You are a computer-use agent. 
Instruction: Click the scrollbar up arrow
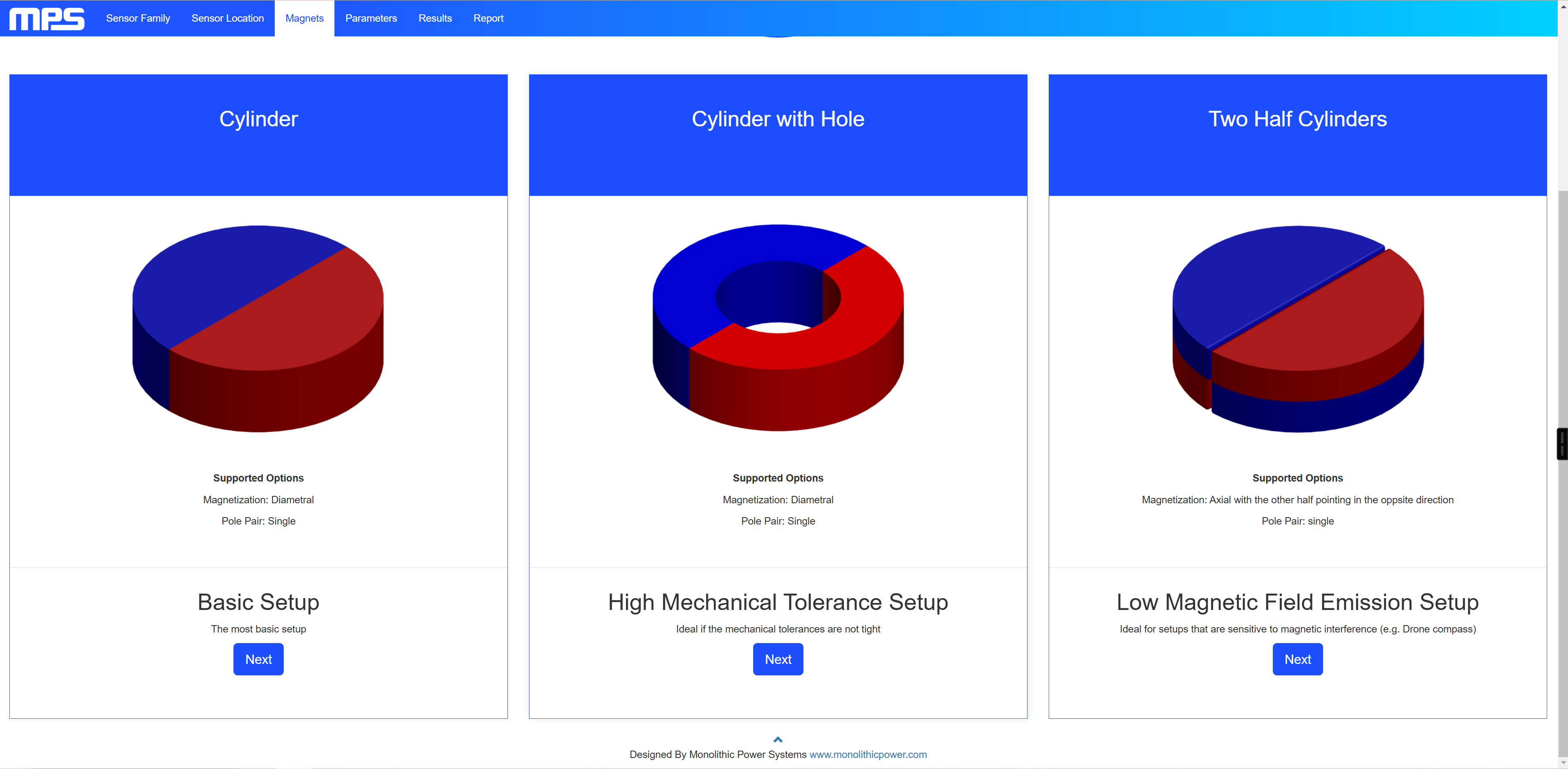[1563, 5]
